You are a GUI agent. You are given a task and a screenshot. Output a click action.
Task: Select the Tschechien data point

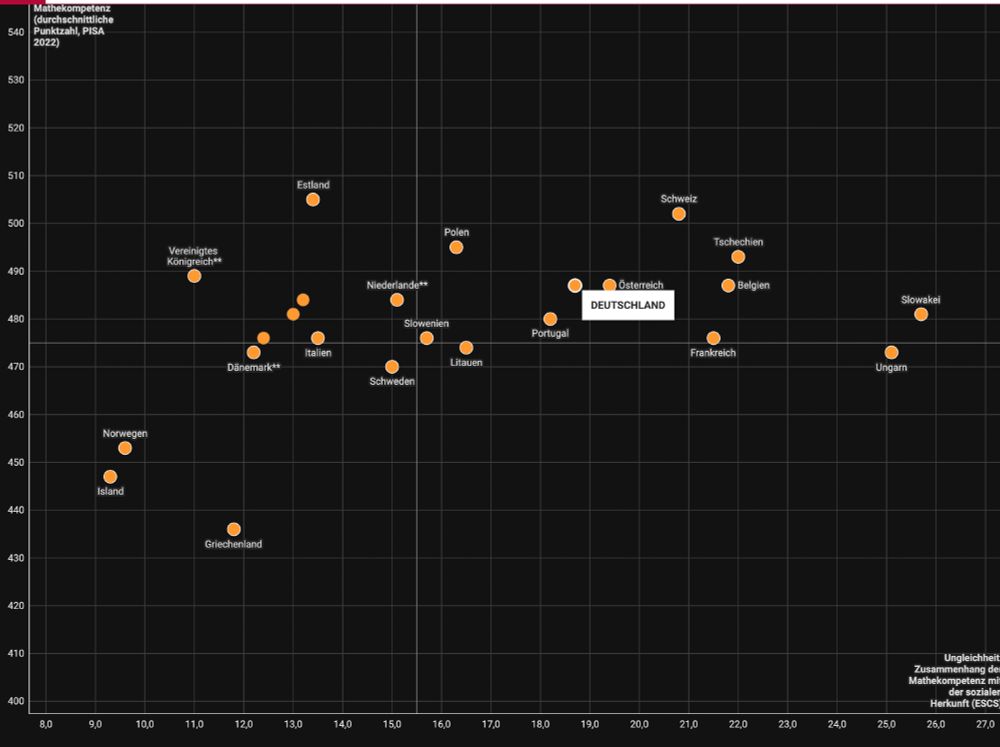tap(738, 257)
